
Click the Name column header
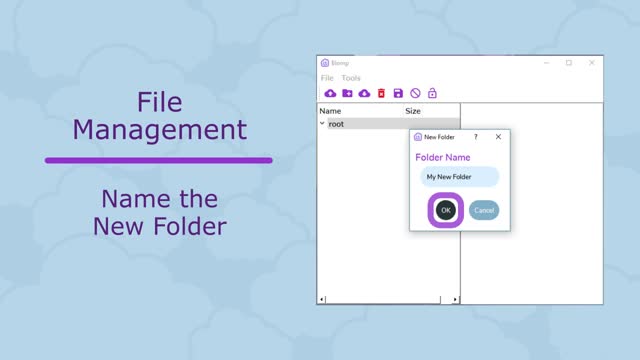coord(330,111)
